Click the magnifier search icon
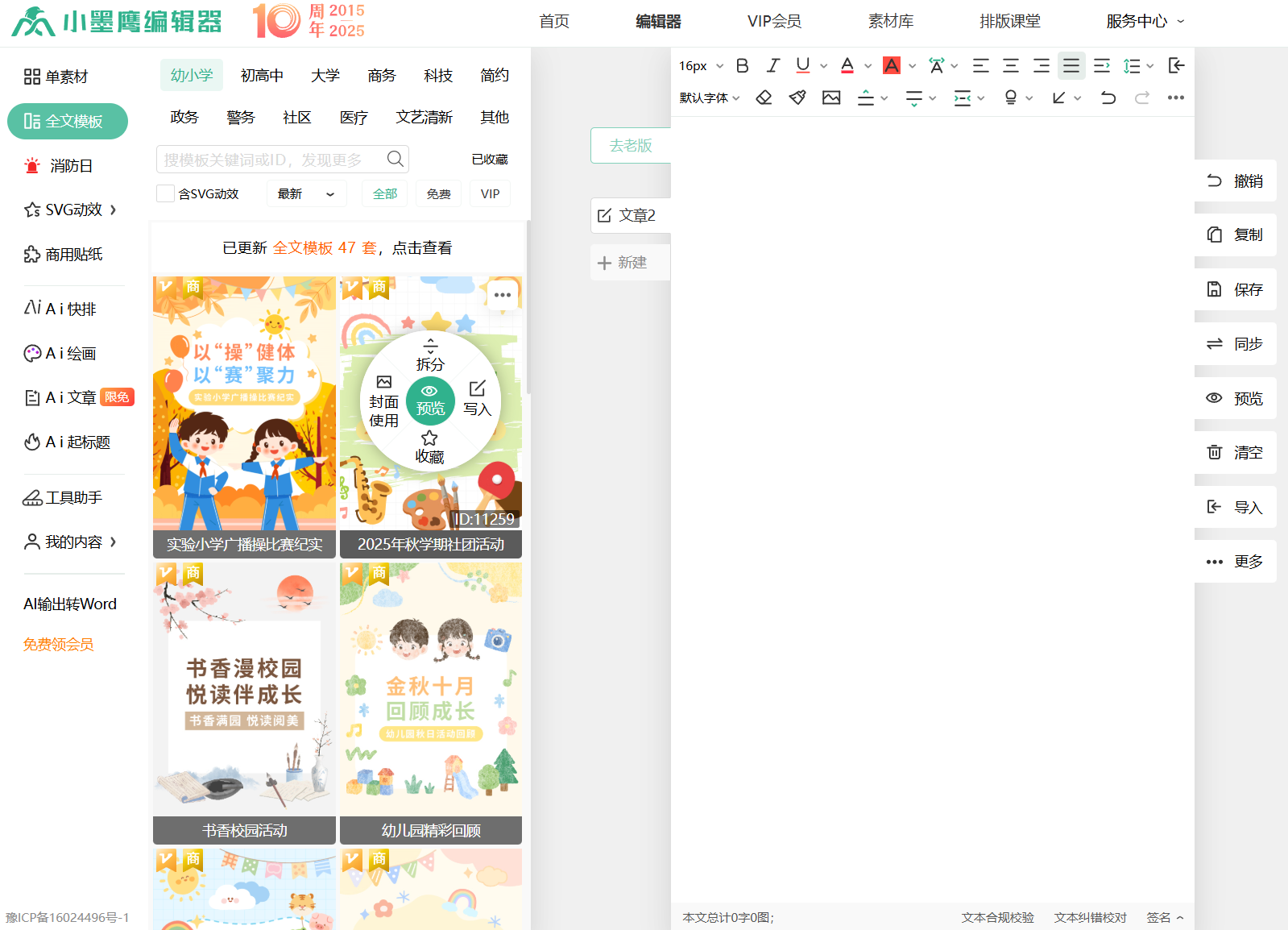The width and height of the screenshot is (1288, 930). (395, 159)
